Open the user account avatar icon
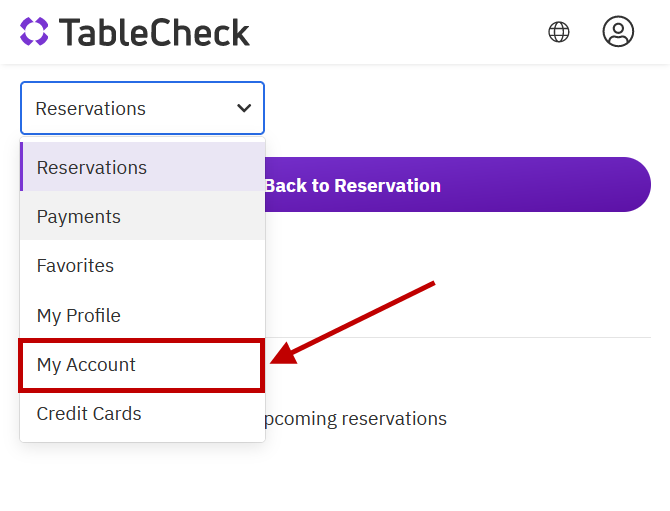This screenshot has width=670, height=511. [x=618, y=32]
